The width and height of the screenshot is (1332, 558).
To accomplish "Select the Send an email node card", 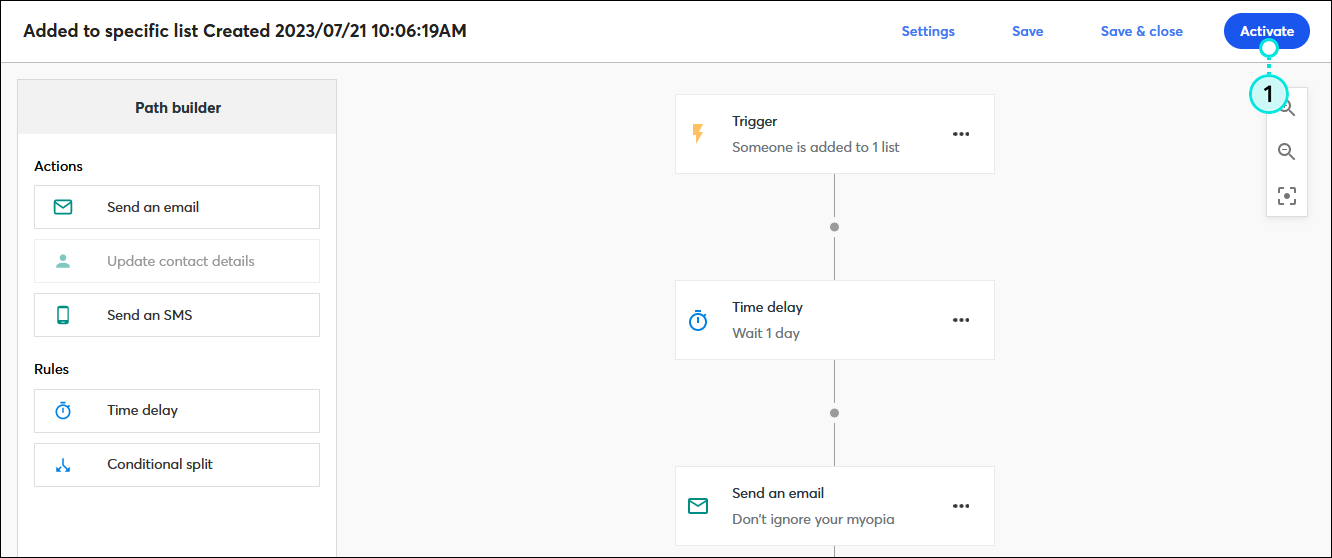I will 835,506.
